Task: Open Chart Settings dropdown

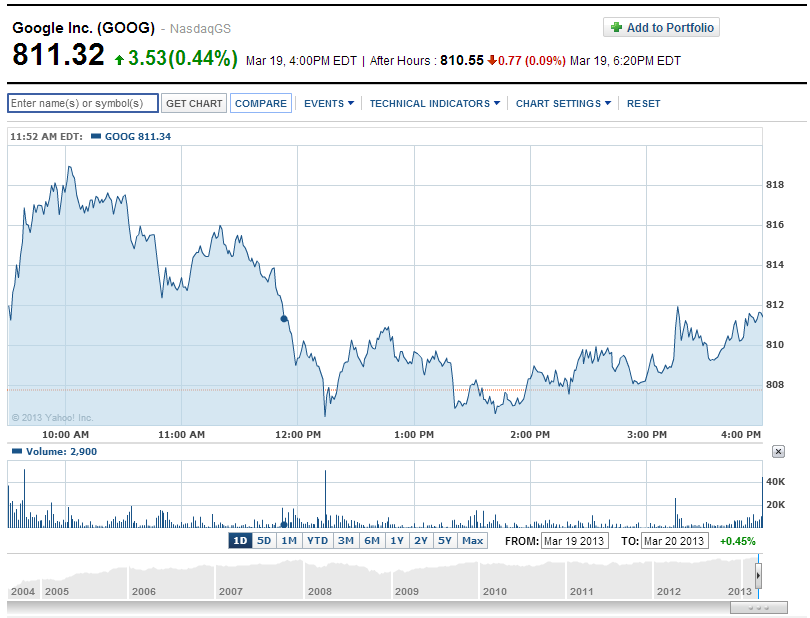Action: (x=563, y=103)
